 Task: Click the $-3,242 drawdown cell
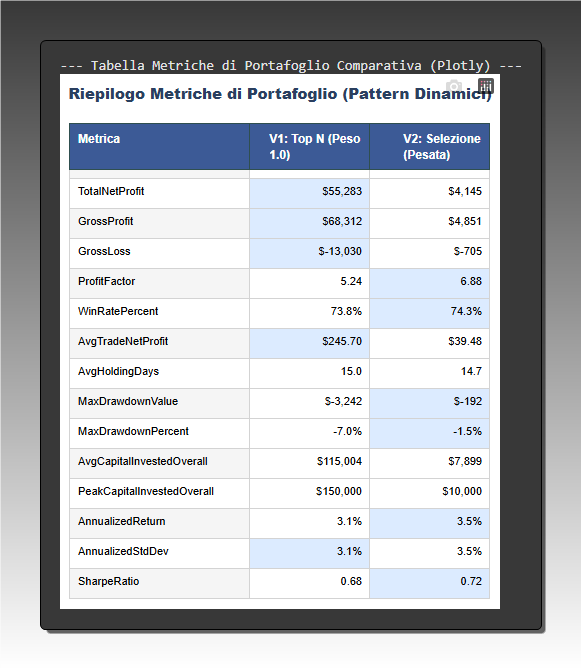click(x=309, y=404)
